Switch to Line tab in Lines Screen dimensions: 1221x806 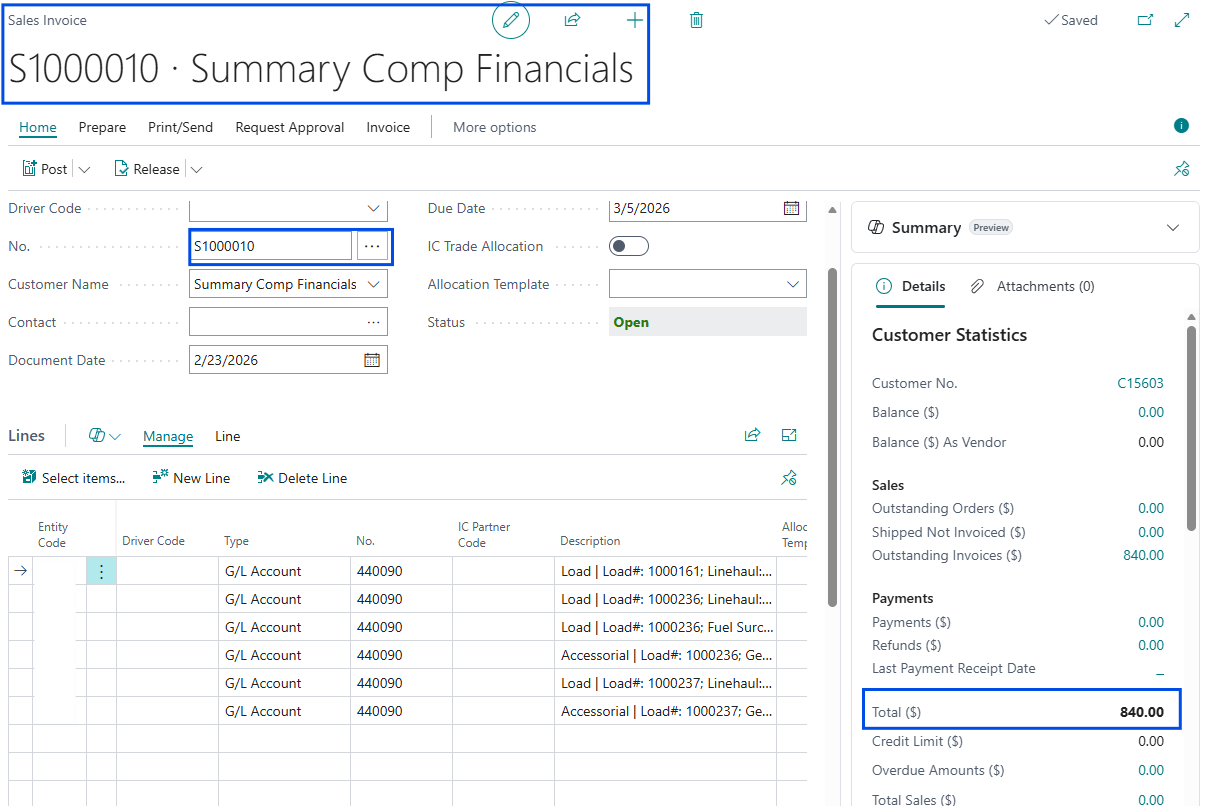pos(228,436)
